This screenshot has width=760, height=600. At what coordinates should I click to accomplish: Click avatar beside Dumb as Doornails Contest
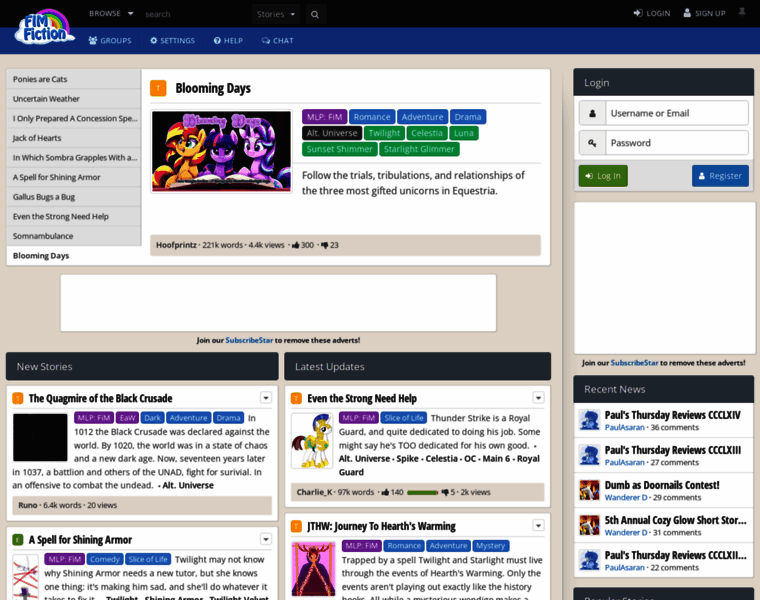589,490
